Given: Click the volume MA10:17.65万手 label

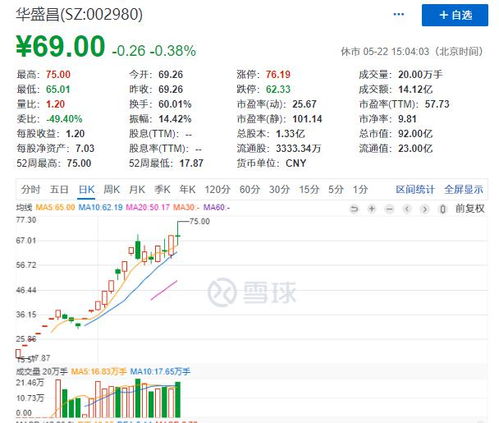Looking at the screenshot, I should [x=160, y=371].
